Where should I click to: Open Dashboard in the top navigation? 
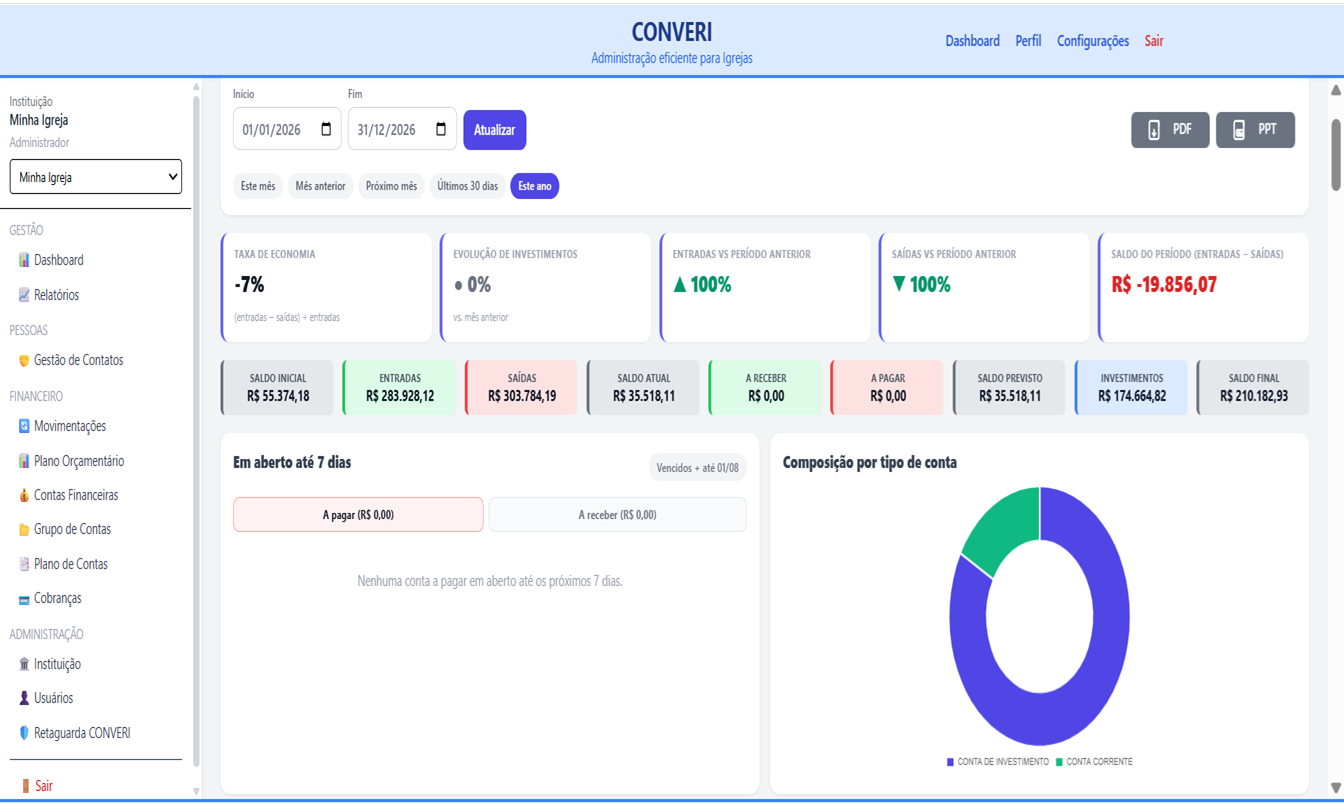coord(972,41)
